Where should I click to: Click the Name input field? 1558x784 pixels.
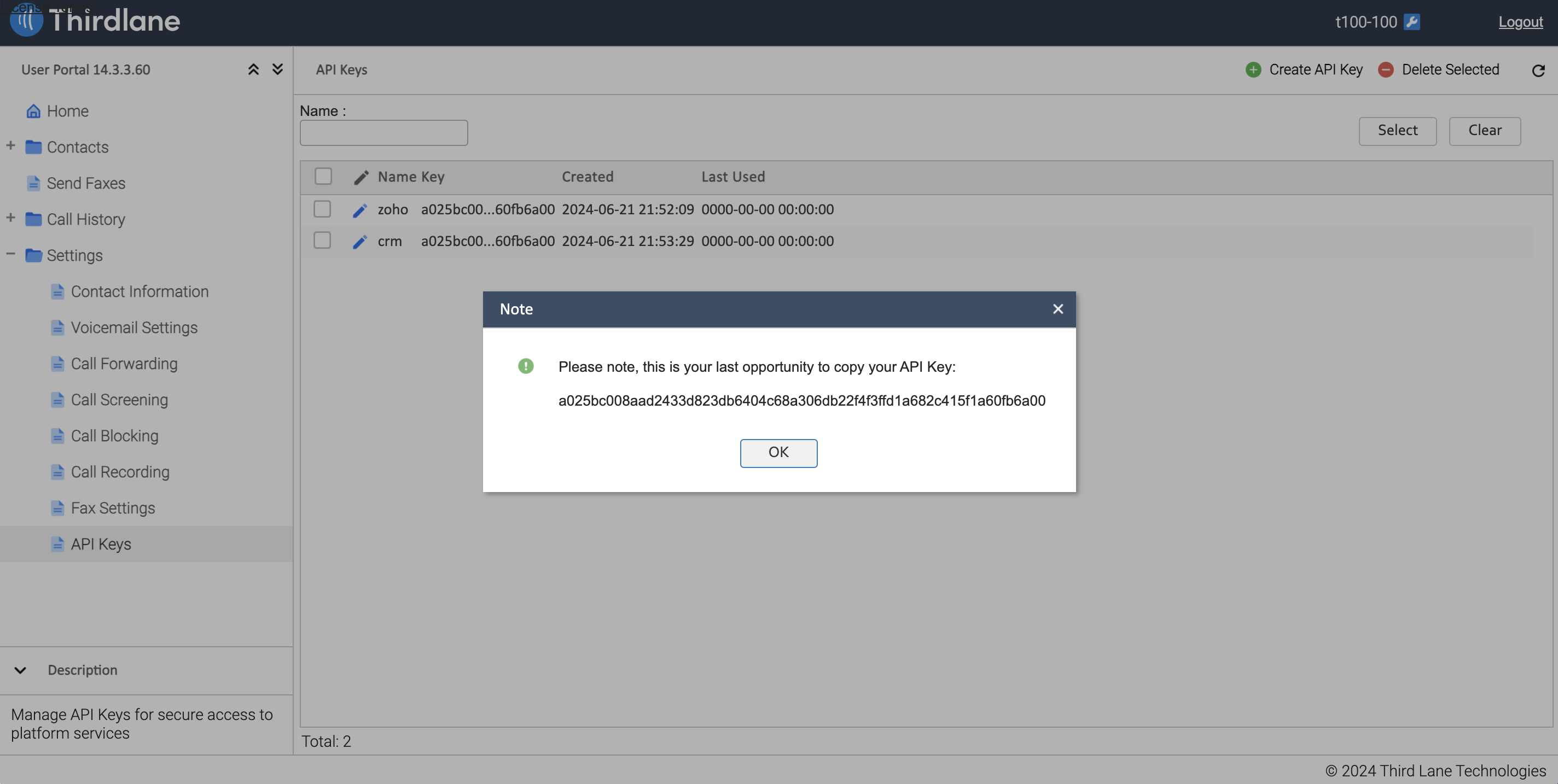pos(384,132)
